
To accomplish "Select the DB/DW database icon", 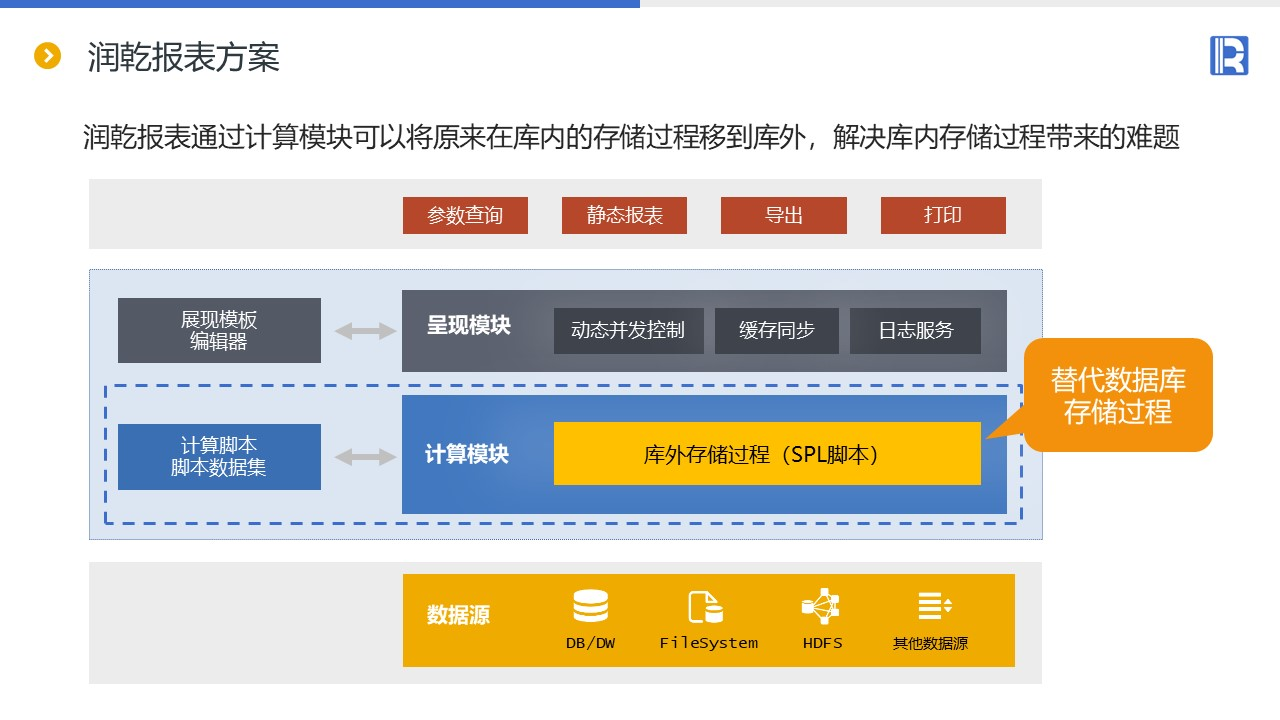I will (590, 606).
